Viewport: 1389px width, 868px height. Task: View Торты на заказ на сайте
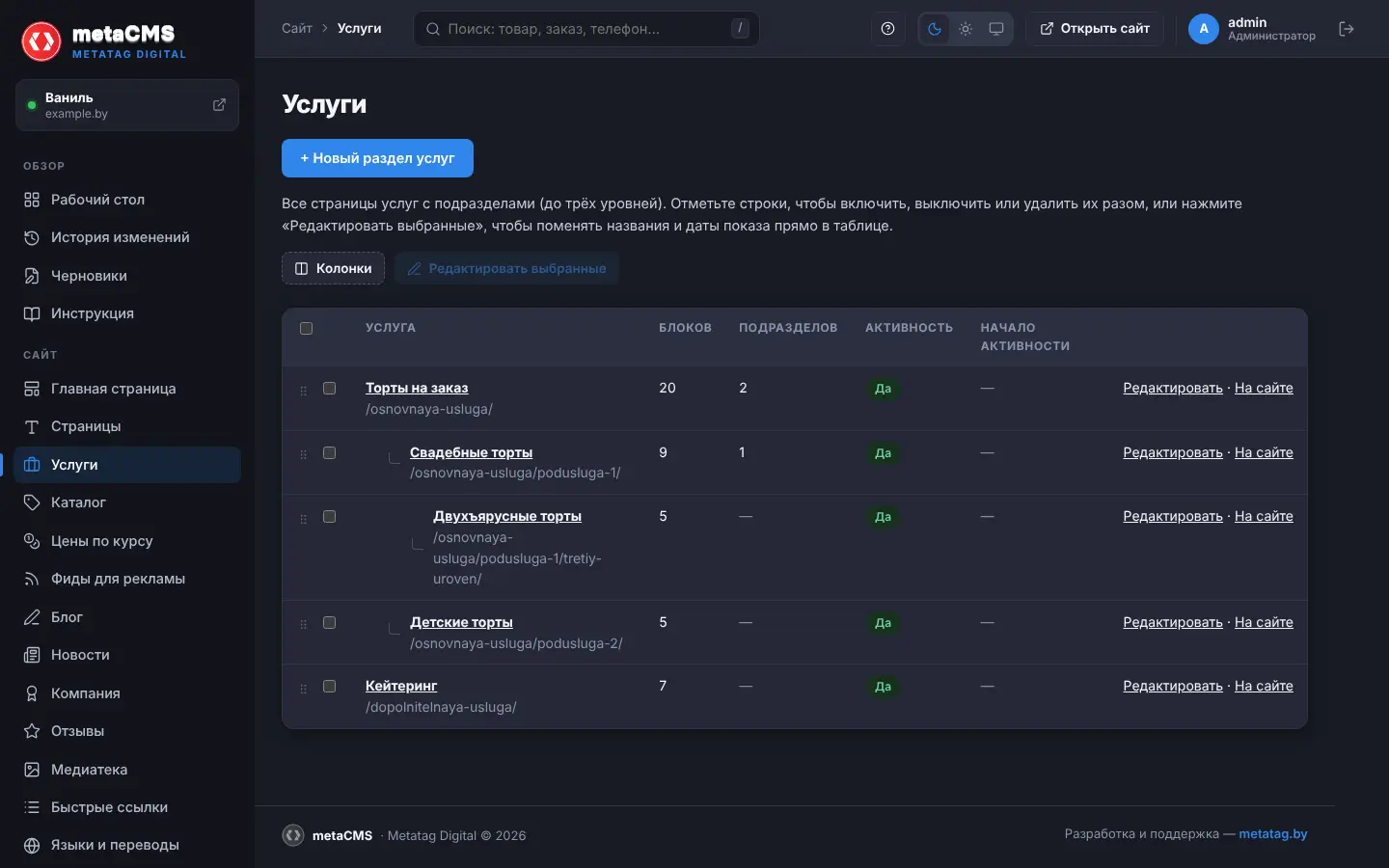pyautogui.click(x=1264, y=388)
